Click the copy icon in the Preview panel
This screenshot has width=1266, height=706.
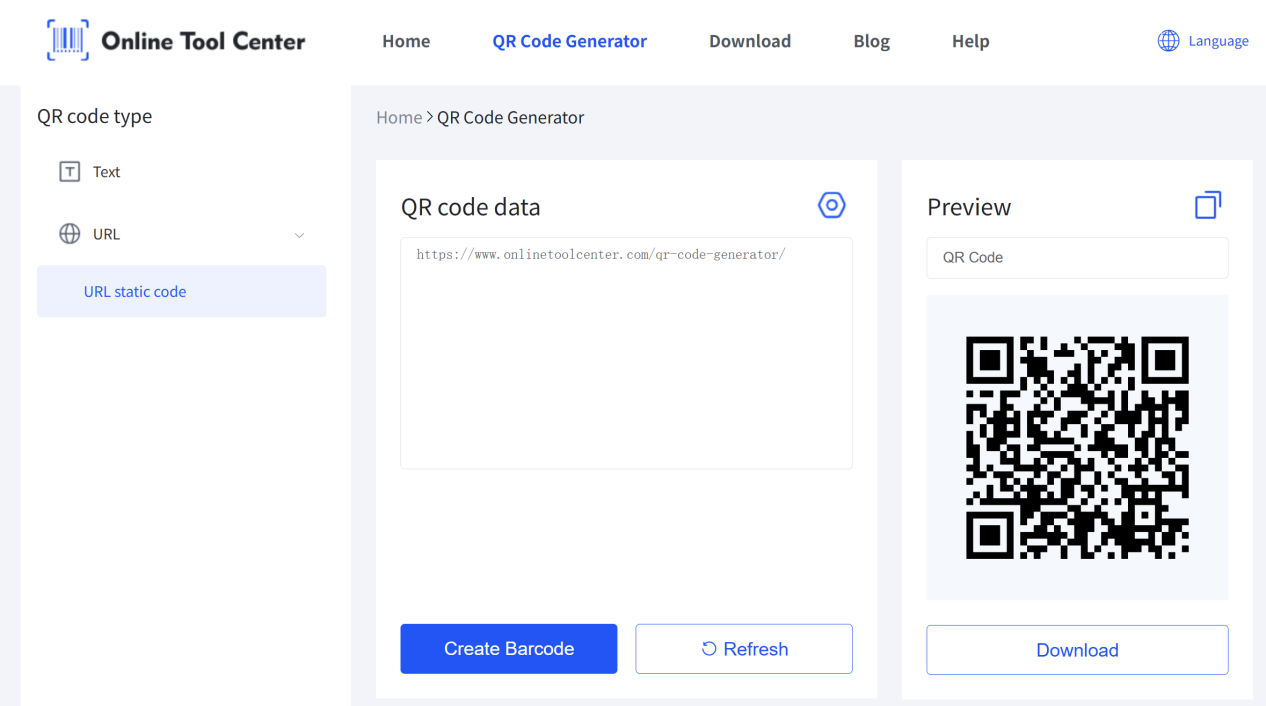click(1207, 203)
